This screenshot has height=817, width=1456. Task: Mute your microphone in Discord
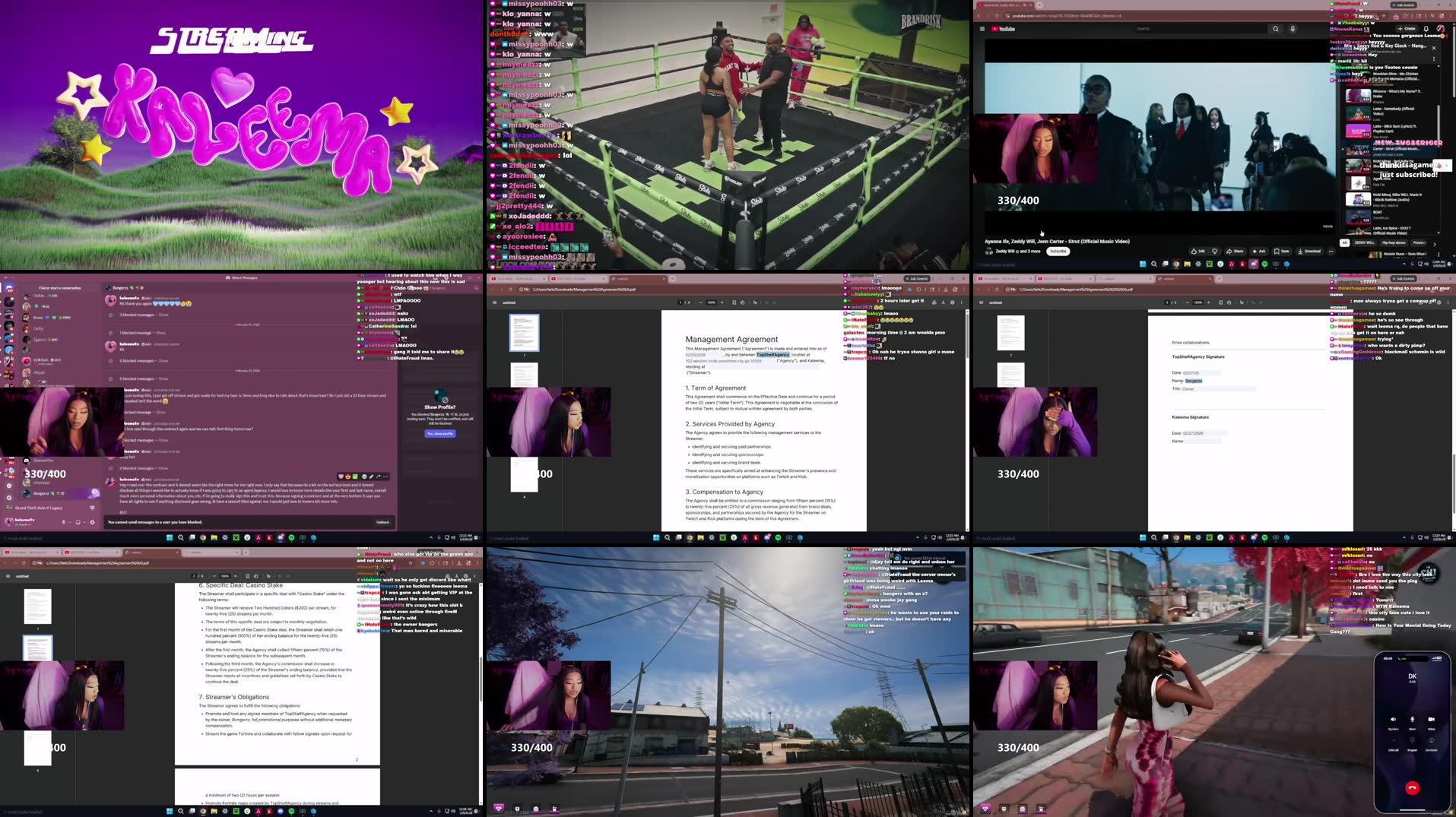64,522
